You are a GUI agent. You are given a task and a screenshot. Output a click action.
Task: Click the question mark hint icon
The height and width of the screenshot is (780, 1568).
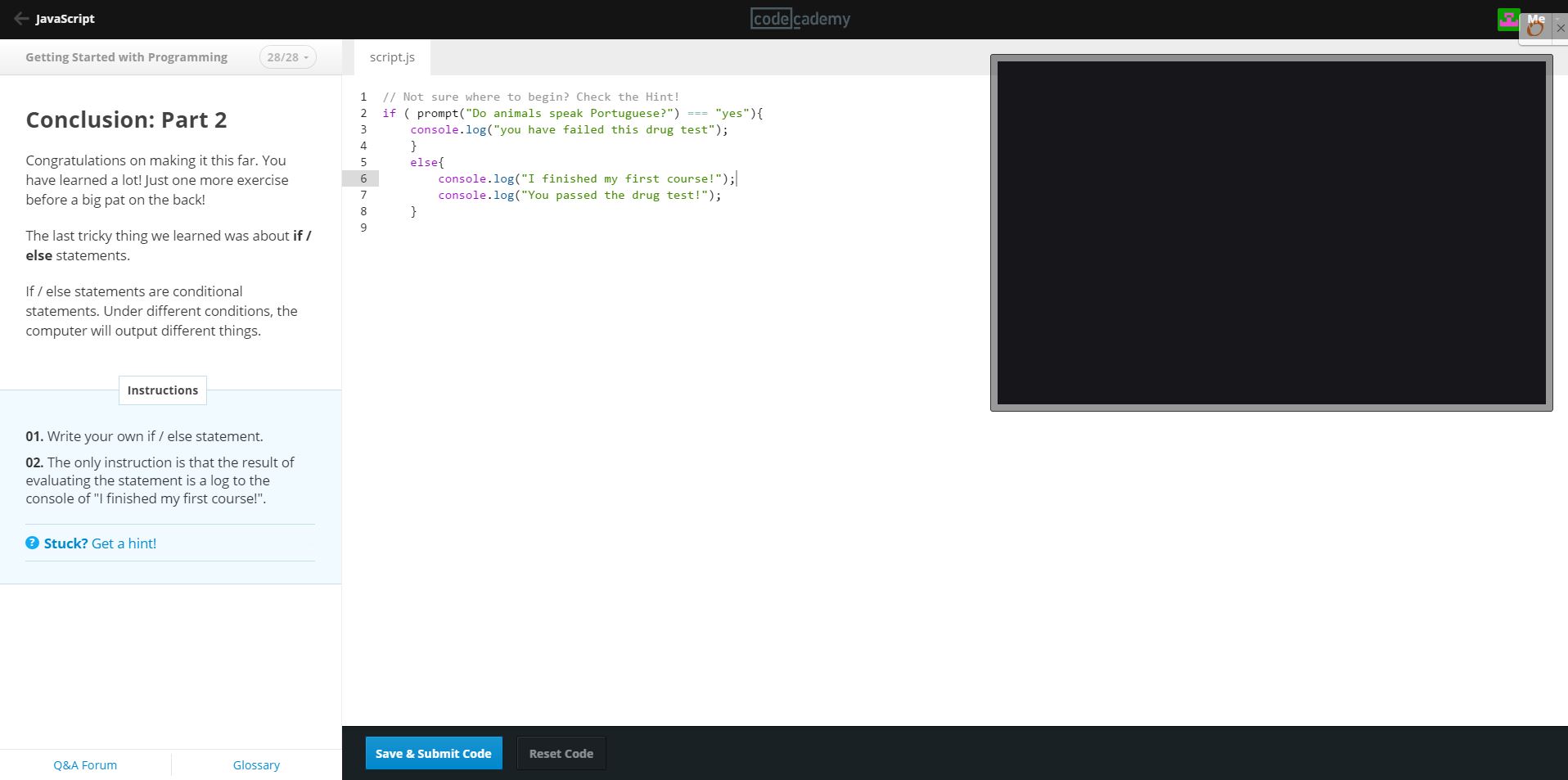32,543
